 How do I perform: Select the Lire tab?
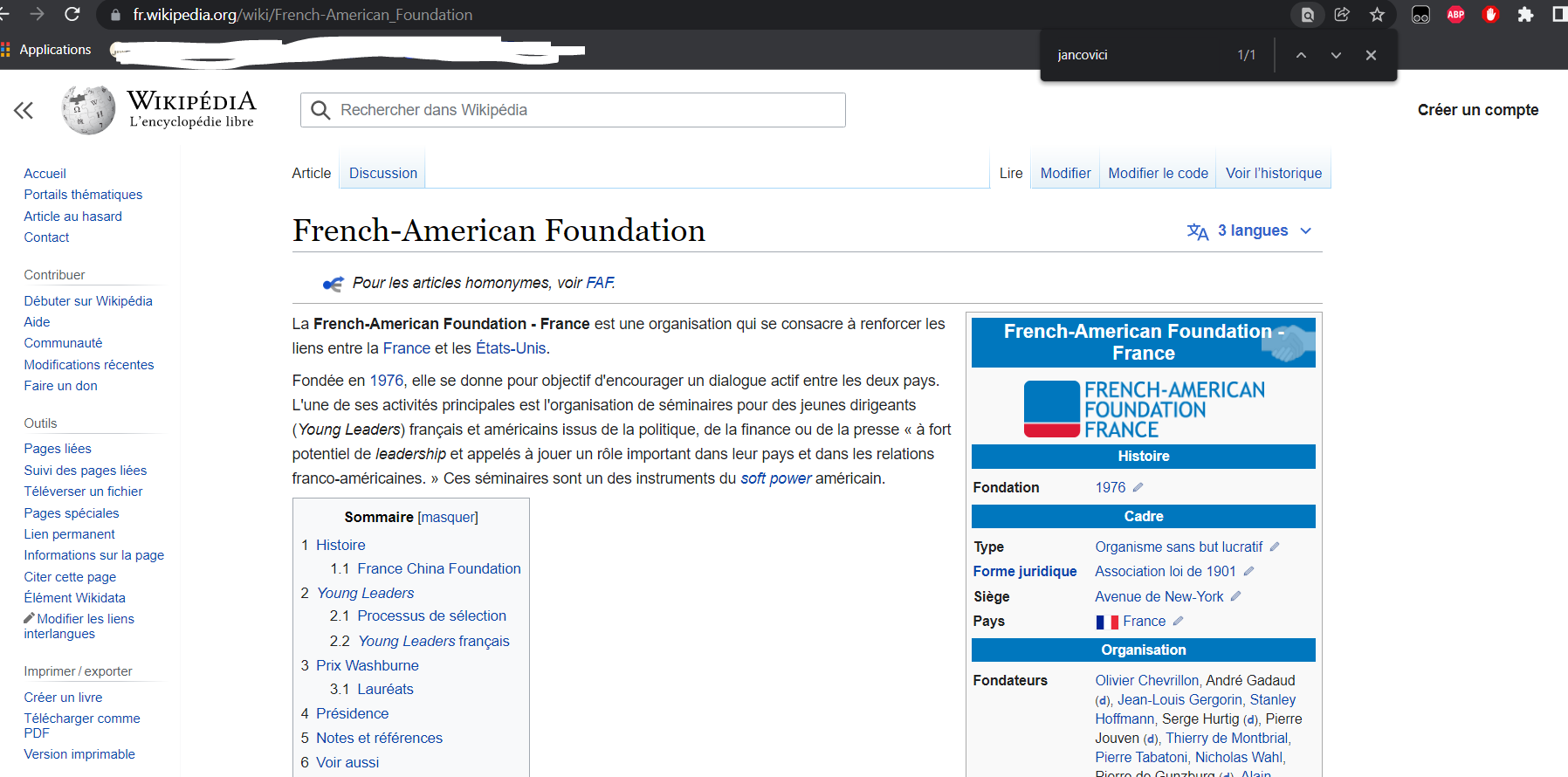[1011, 173]
